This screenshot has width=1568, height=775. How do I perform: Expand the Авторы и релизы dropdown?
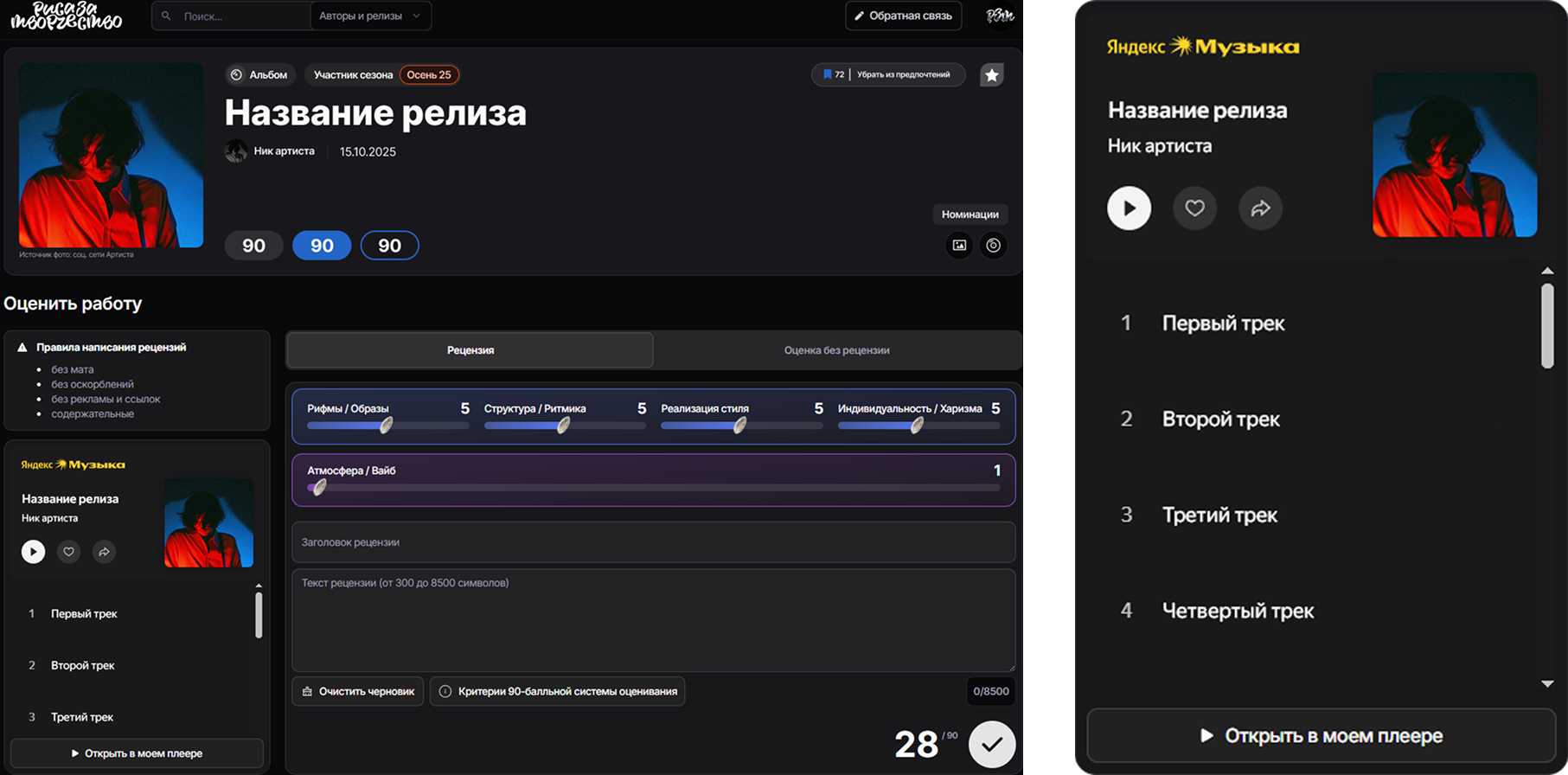(370, 16)
